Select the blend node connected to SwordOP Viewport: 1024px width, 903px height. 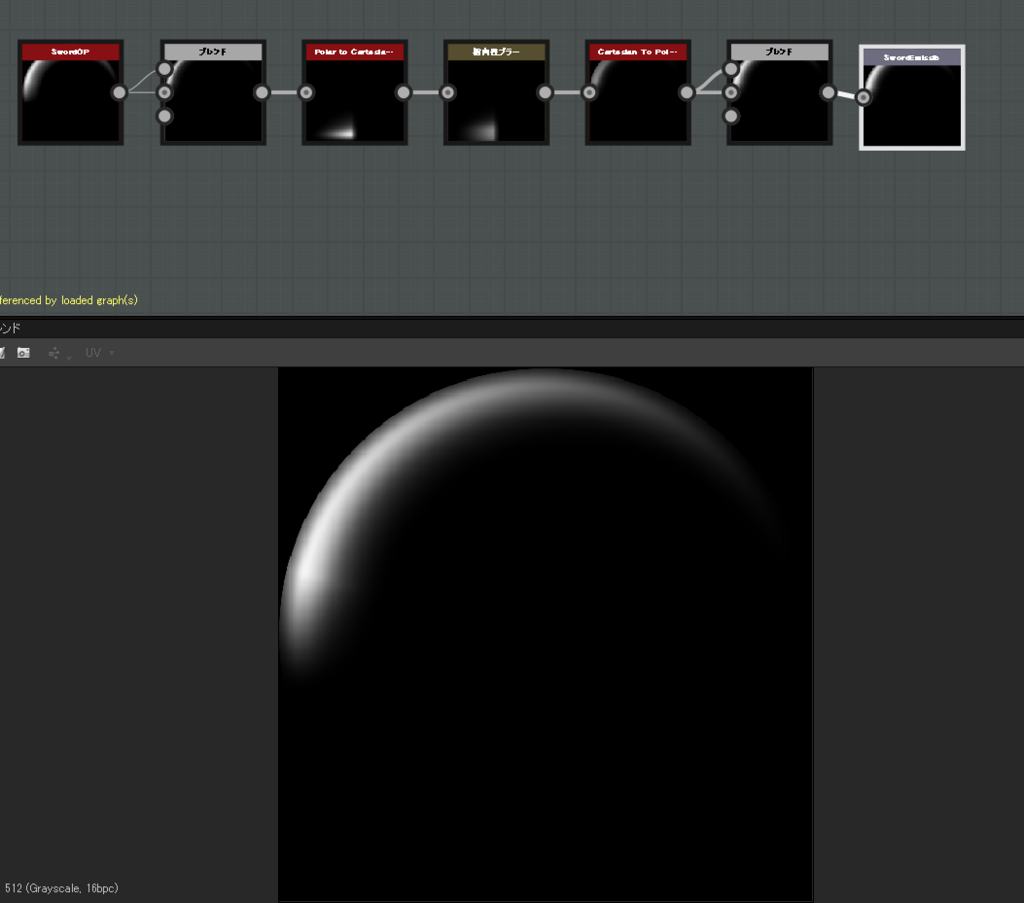pos(213,92)
